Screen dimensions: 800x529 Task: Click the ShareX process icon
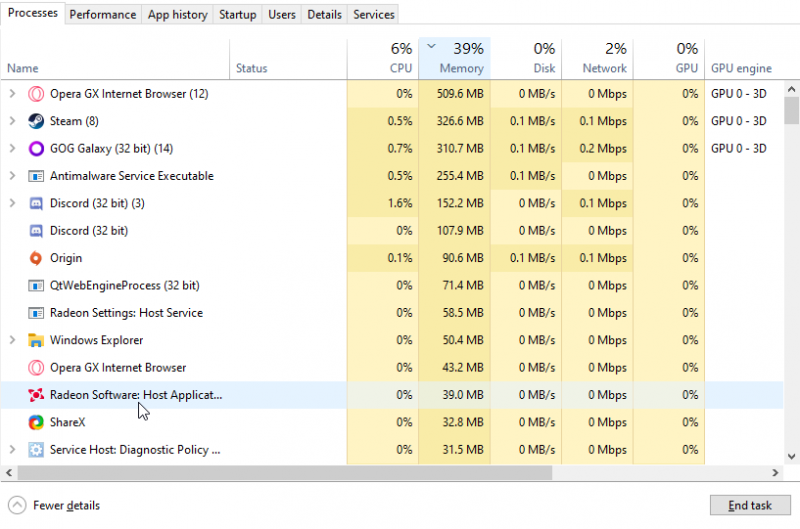[36, 422]
